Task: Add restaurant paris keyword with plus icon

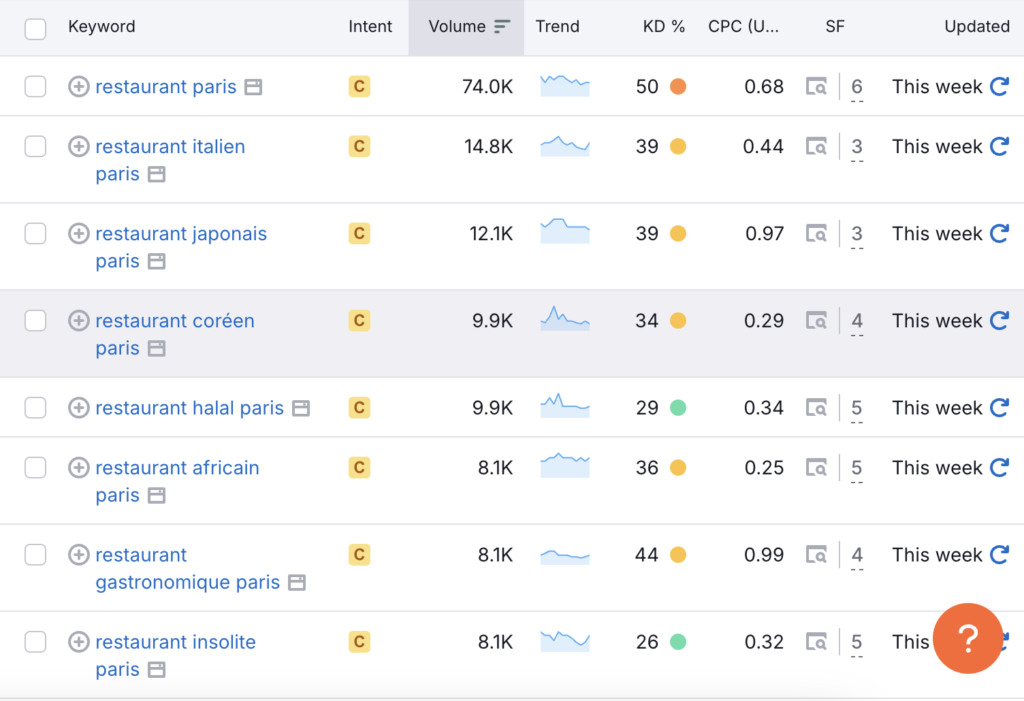Action: click(78, 86)
